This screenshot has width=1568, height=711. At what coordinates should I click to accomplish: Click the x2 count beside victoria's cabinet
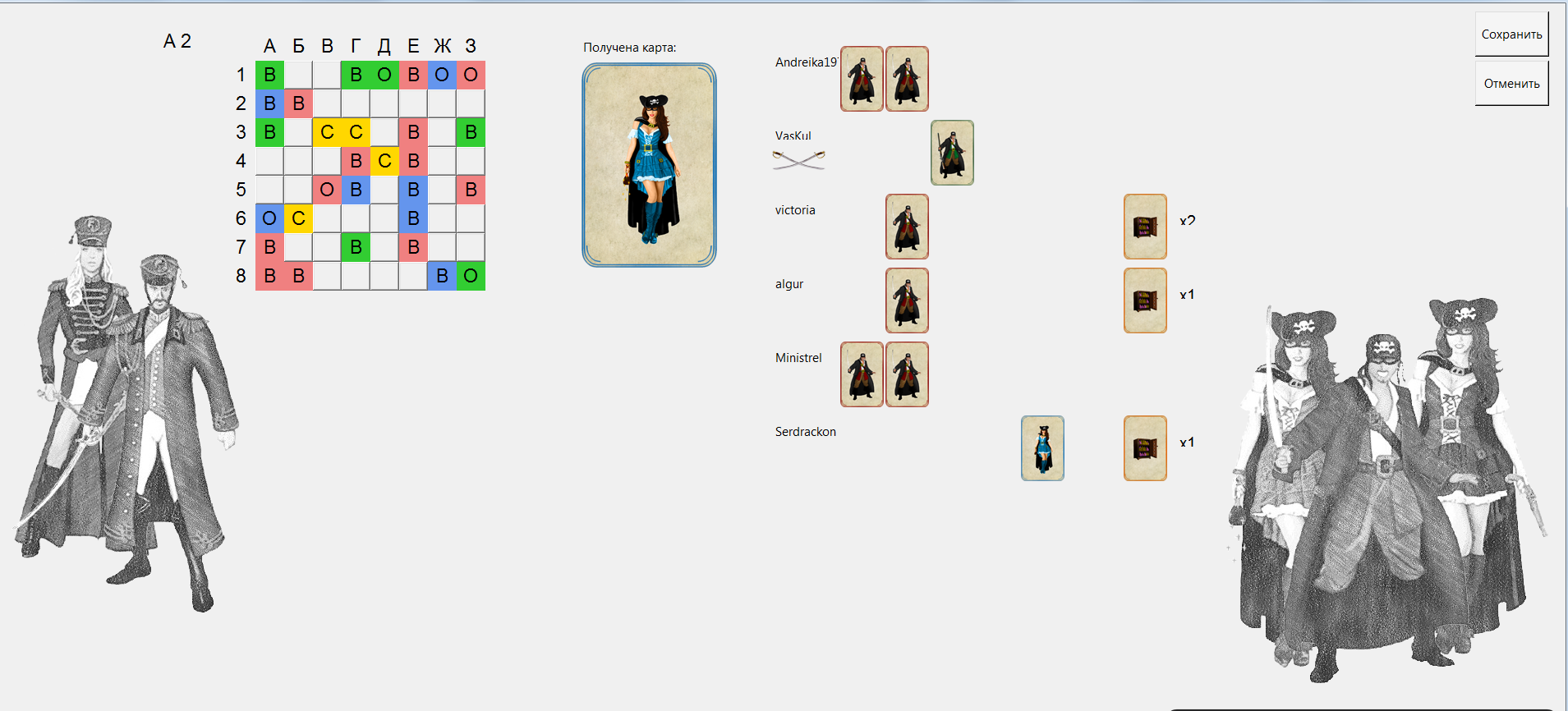(1187, 220)
